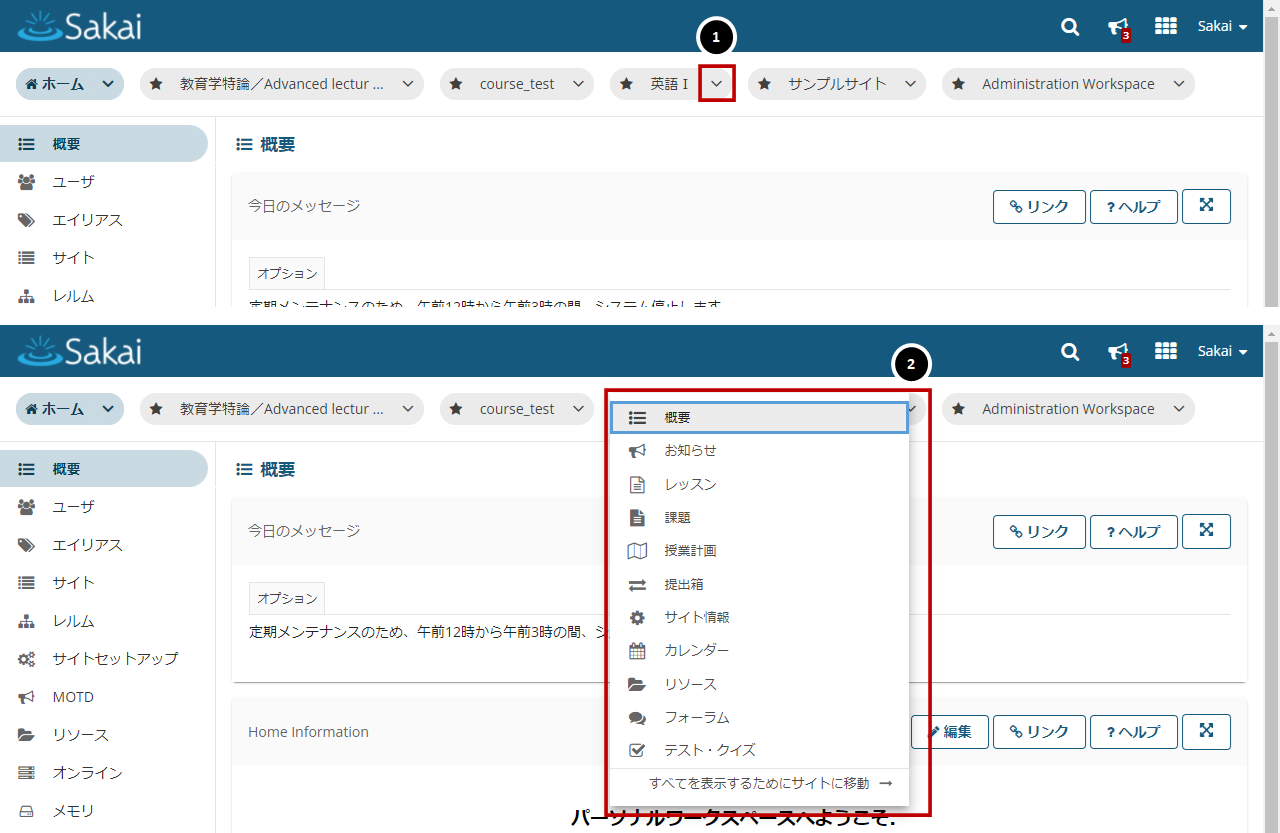Open notifications megaphone in the upper screenshot header
Viewport: 1280px width, 833px height.
[x=1119, y=28]
